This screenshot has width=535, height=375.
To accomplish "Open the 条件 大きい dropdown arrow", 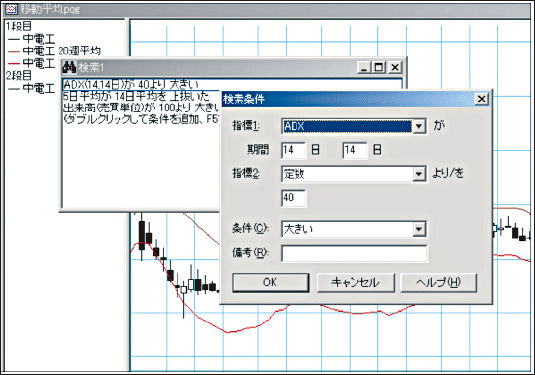I will [x=419, y=229].
